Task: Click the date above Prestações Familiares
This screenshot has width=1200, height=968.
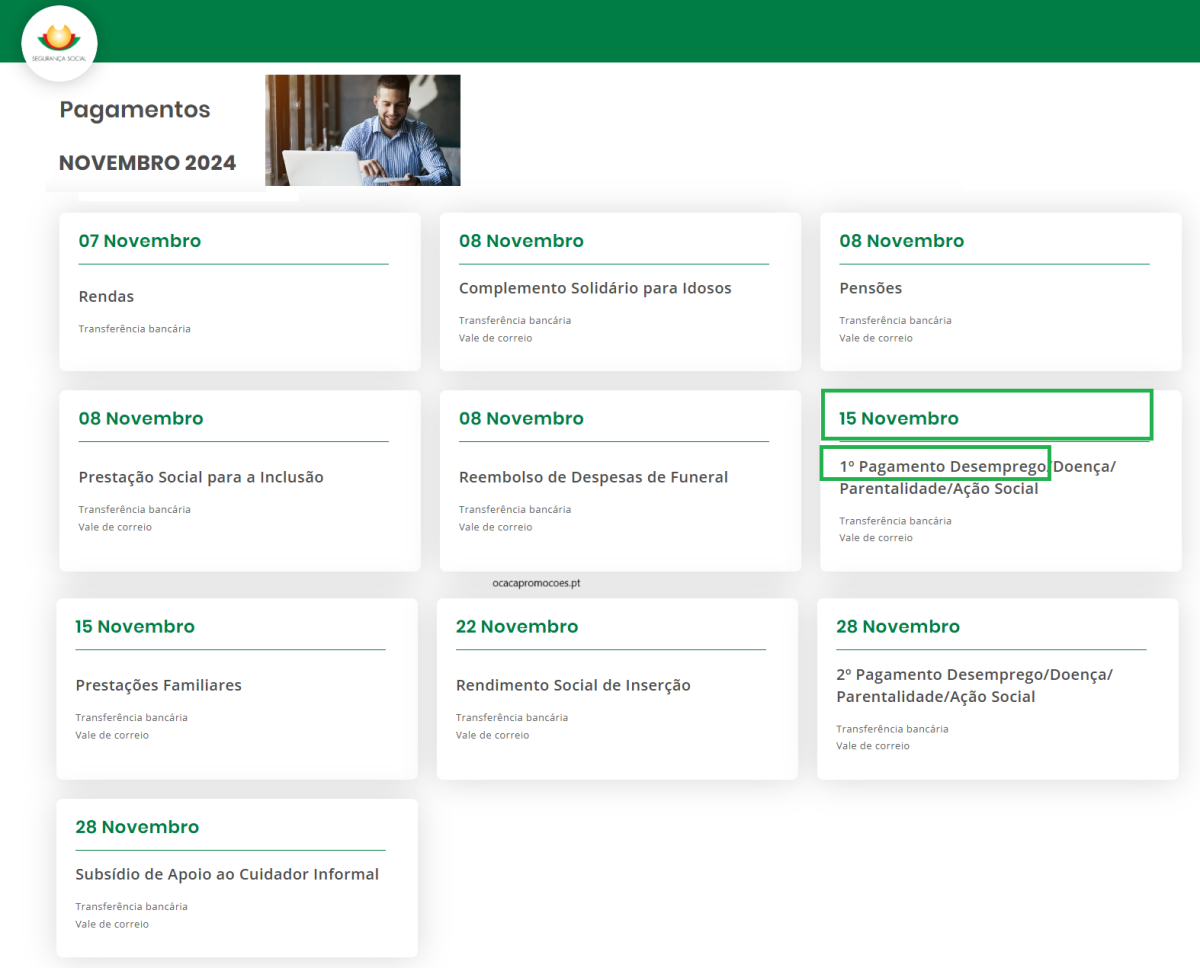Action: (135, 627)
